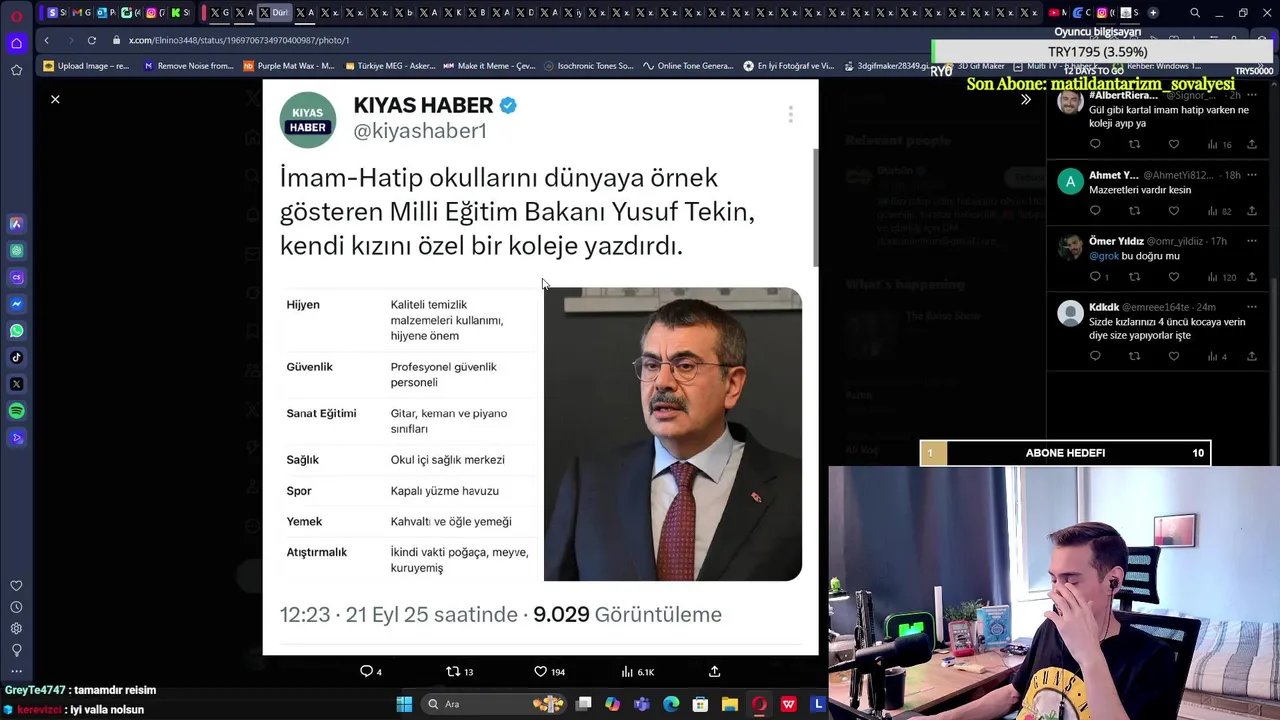This screenshot has height=720, width=1280.
Task: Collapse the replies sidebar with double chevron
Action: [1025, 99]
